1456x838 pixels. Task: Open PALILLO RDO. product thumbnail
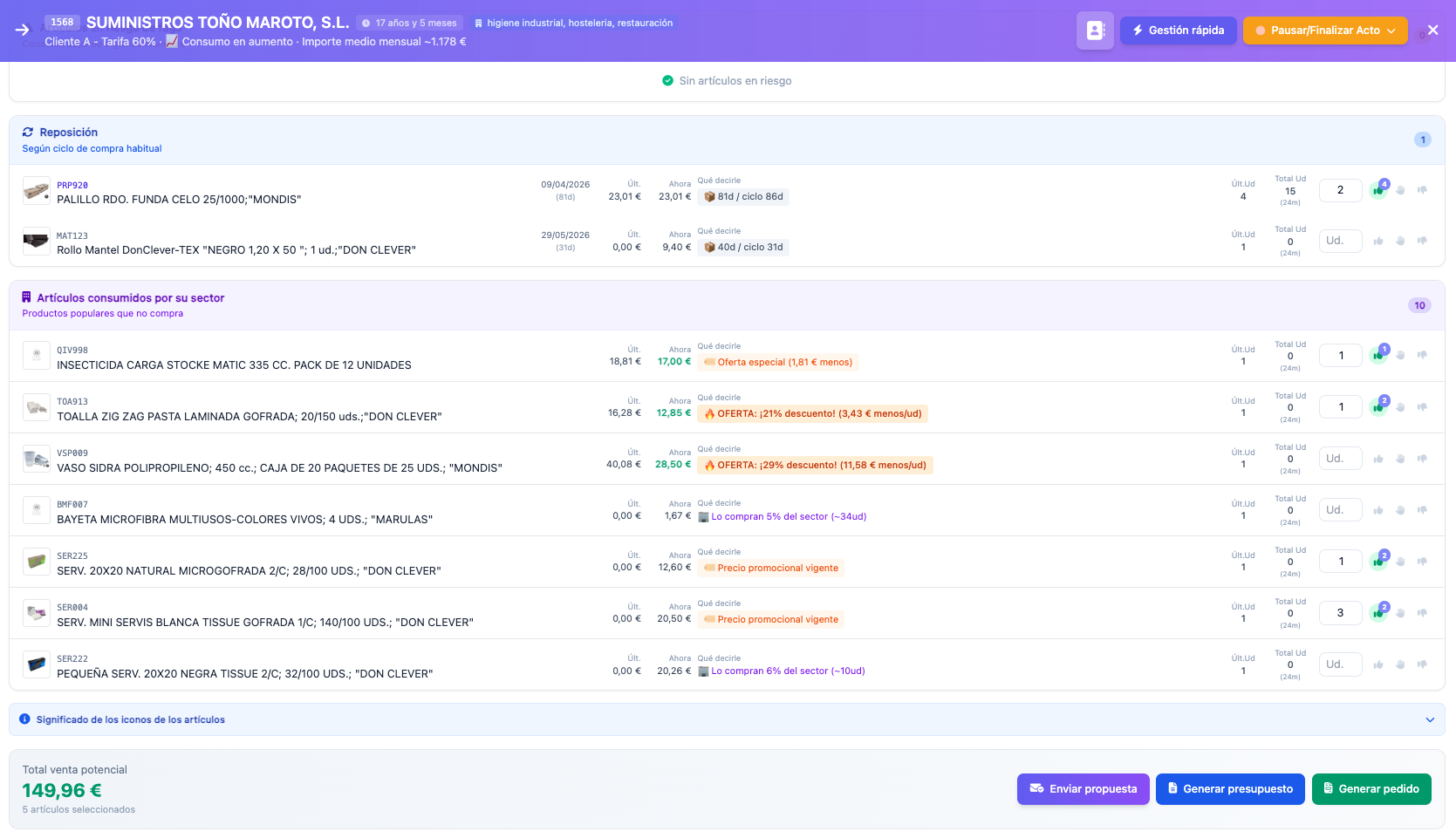(37, 191)
